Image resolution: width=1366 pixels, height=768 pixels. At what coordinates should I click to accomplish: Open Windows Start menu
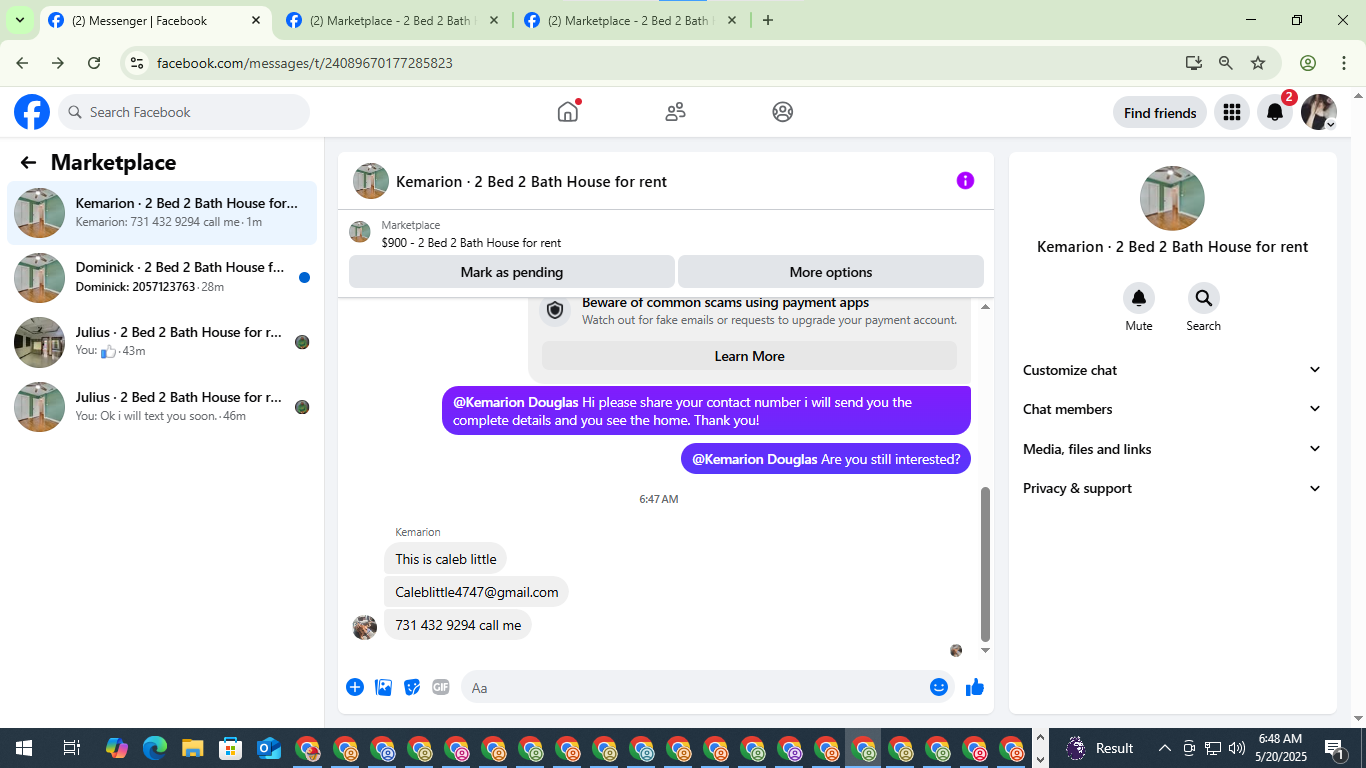(x=24, y=748)
